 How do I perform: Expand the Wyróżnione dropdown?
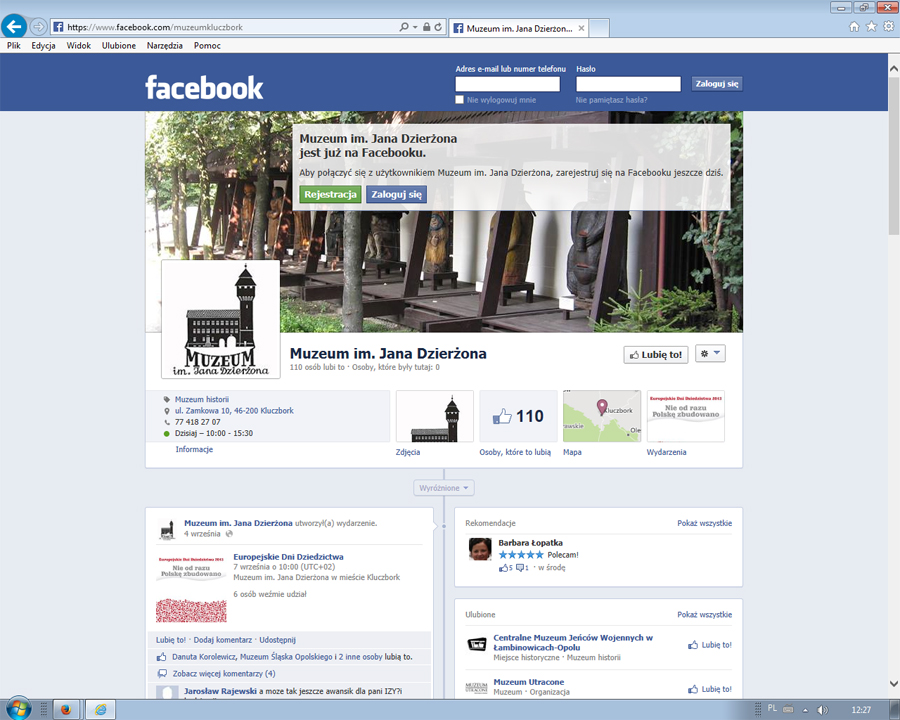tap(444, 488)
